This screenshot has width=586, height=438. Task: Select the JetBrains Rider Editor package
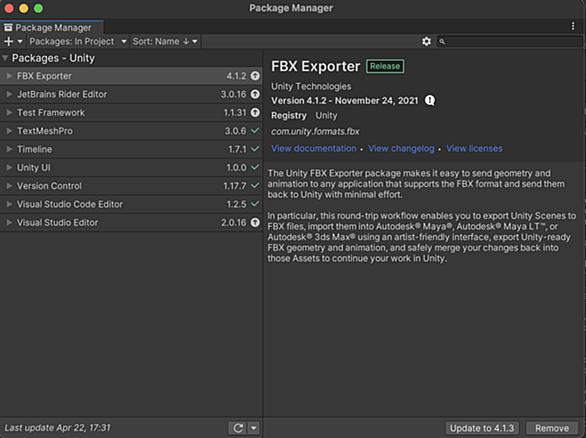click(x=131, y=94)
